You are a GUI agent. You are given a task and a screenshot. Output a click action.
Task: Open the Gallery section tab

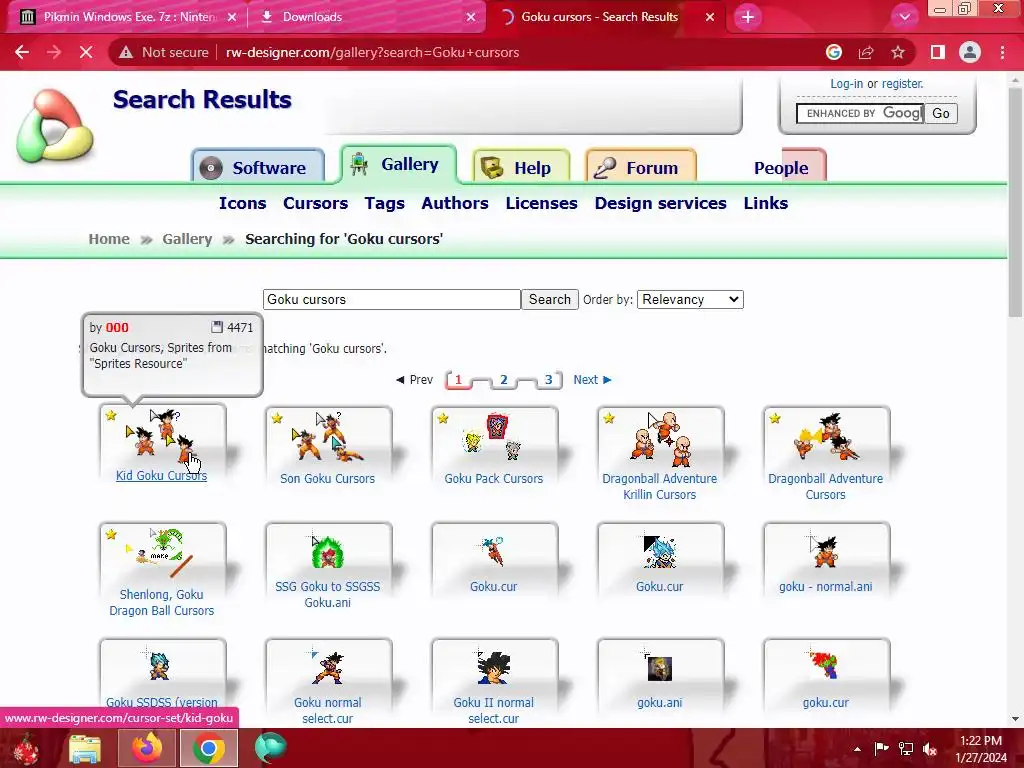click(x=398, y=164)
